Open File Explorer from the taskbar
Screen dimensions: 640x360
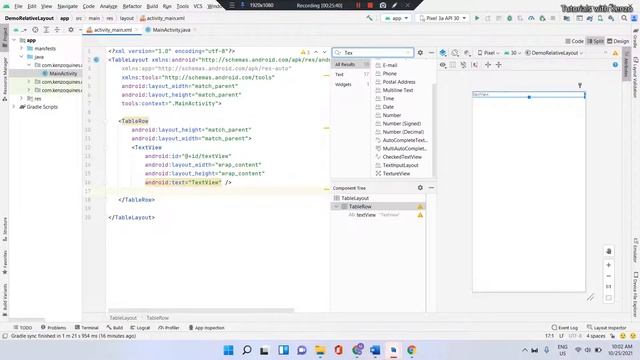point(320,350)
